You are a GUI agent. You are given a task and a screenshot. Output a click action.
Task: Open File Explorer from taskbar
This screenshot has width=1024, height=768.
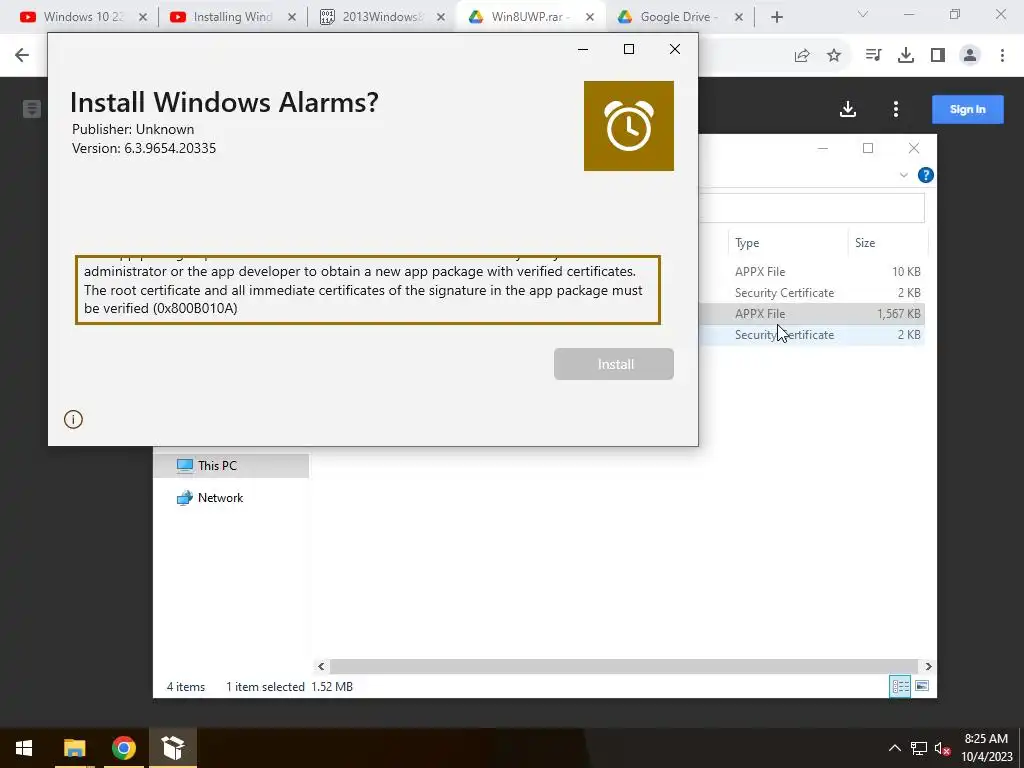coord(74,748)
